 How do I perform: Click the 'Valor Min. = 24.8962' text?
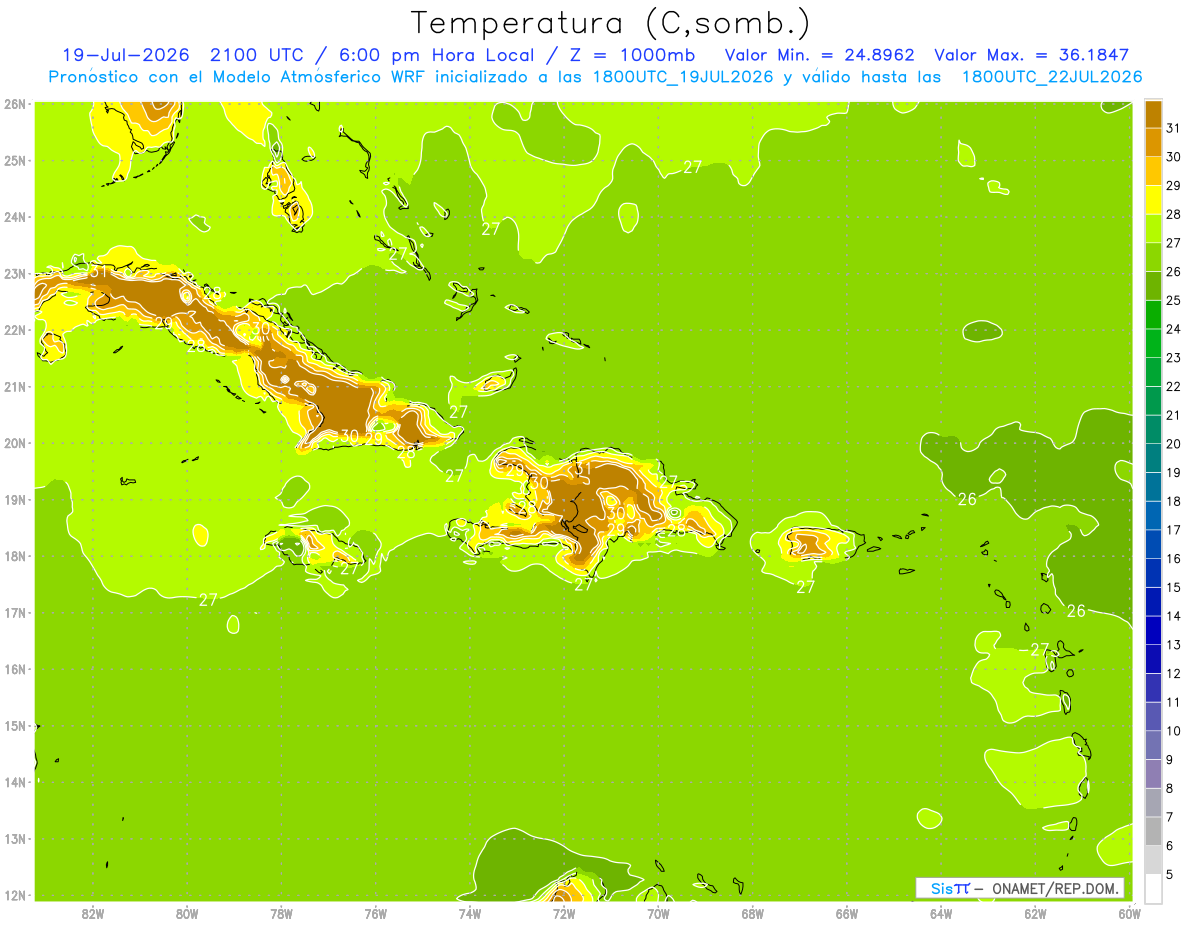coord(821,55)
